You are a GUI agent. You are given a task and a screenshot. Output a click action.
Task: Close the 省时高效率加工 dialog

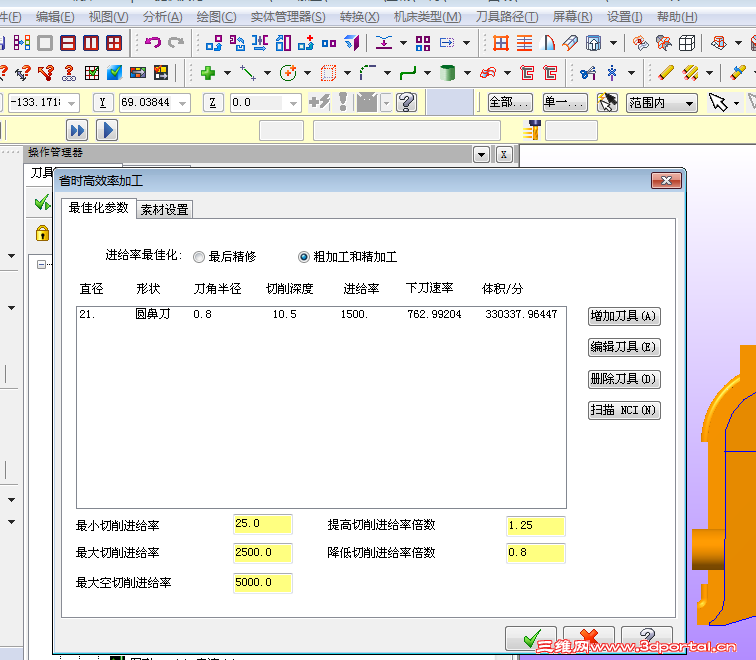(666, 181)
